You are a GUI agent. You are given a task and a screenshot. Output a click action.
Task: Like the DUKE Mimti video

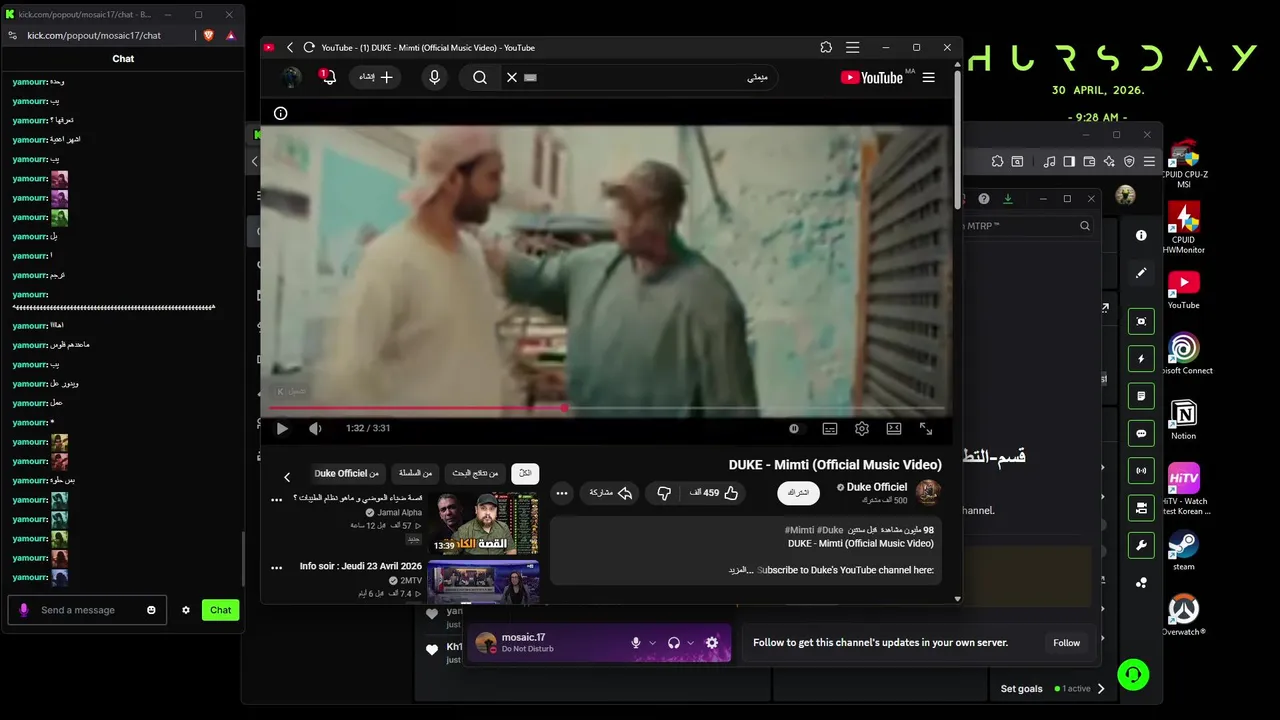714,493
